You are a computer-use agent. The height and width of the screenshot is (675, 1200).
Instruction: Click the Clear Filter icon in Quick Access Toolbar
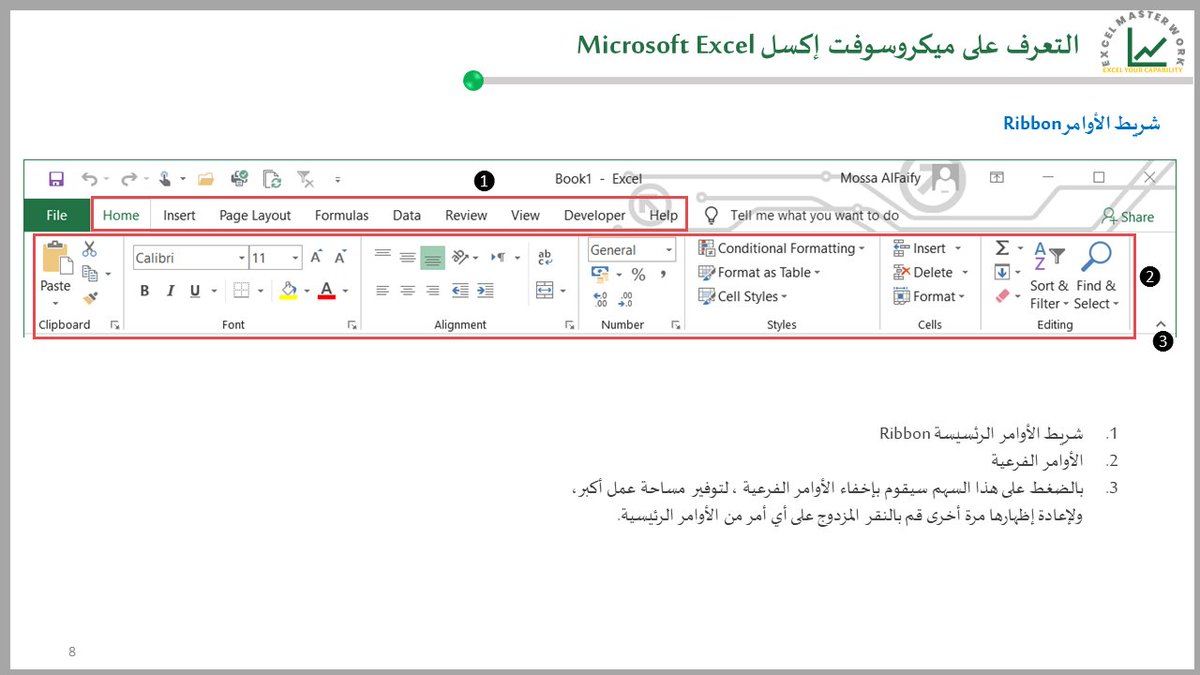[x=306, y=179]
